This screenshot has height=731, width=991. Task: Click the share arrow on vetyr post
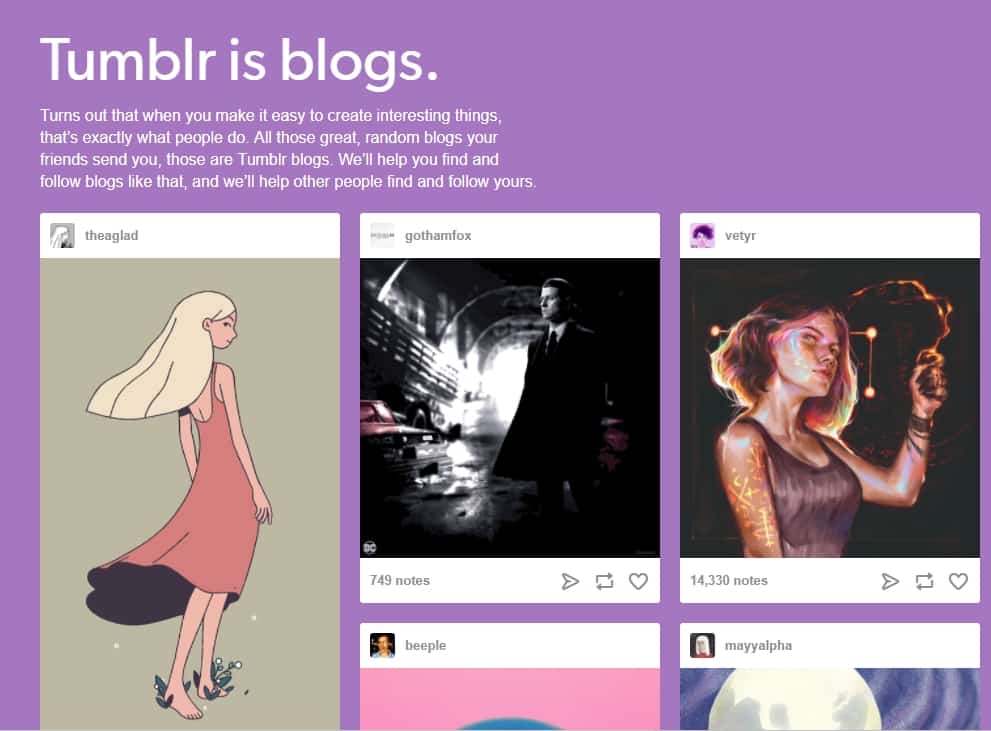(890, 581)
